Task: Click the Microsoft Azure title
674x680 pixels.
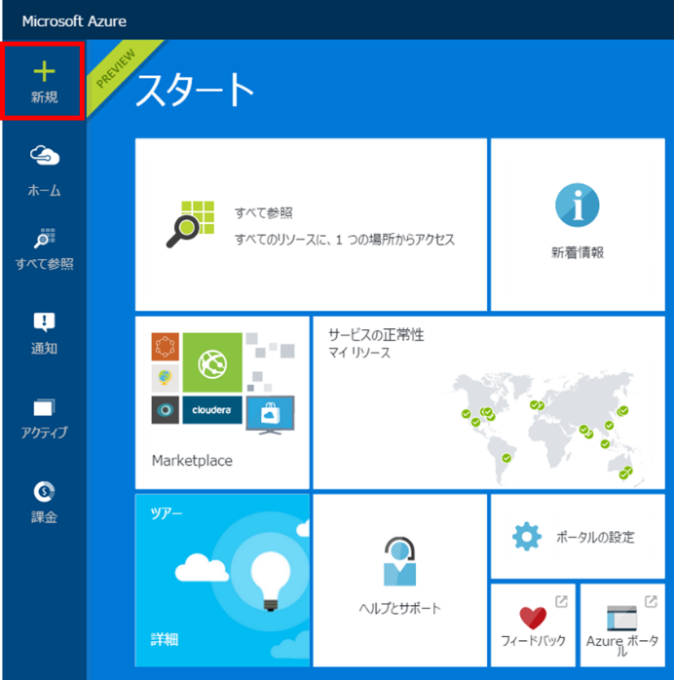Action: (x=74, y=21)
